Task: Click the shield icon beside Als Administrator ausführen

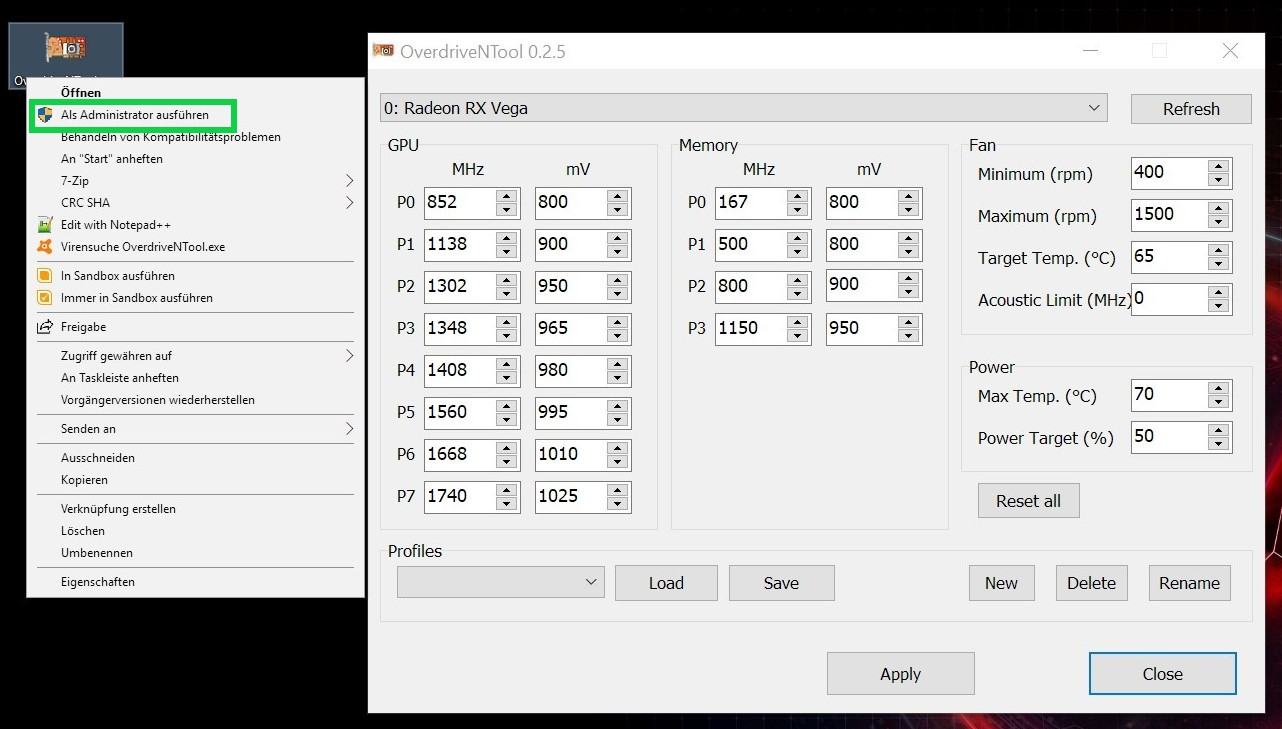Action: coord(44,115)
